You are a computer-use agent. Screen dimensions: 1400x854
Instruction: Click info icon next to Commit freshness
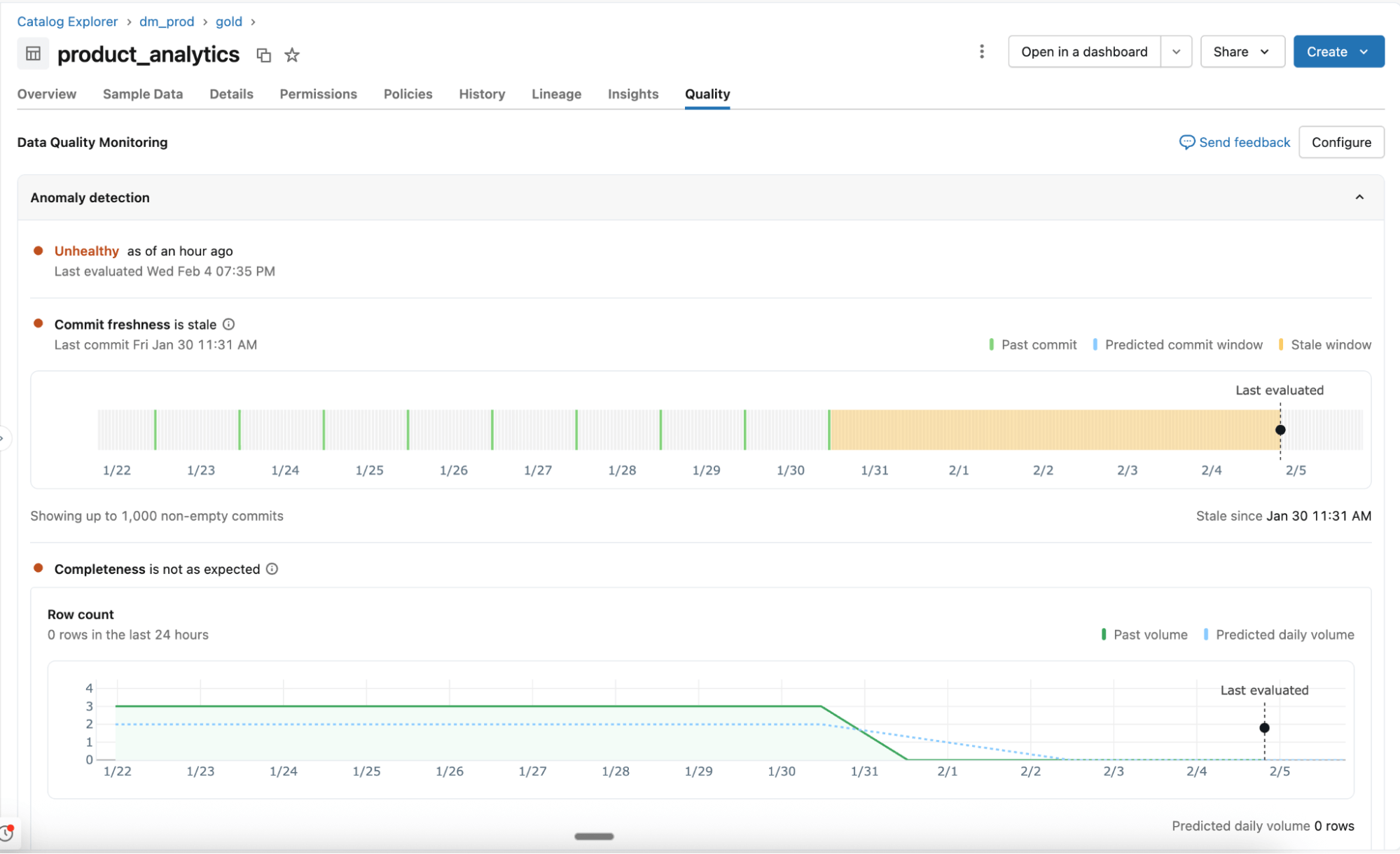click(229, 324)
